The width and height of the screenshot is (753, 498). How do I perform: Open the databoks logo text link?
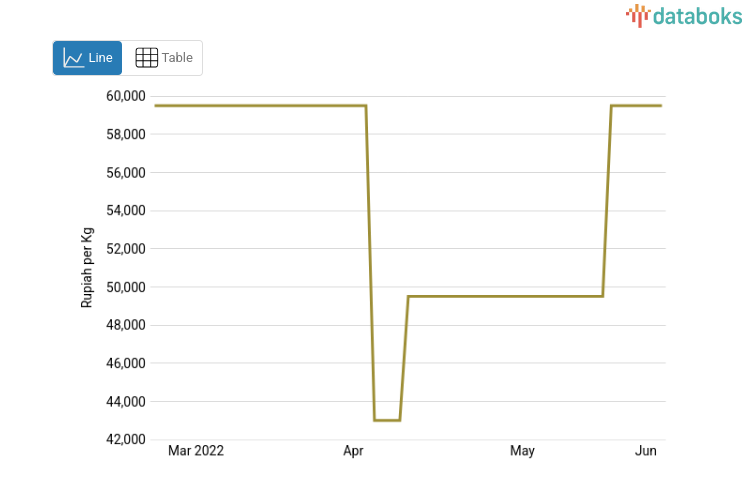click(696, 15)
